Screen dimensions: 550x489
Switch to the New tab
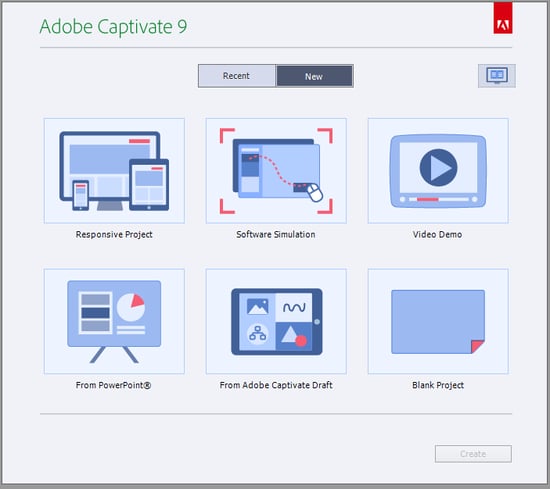[314, 76]
